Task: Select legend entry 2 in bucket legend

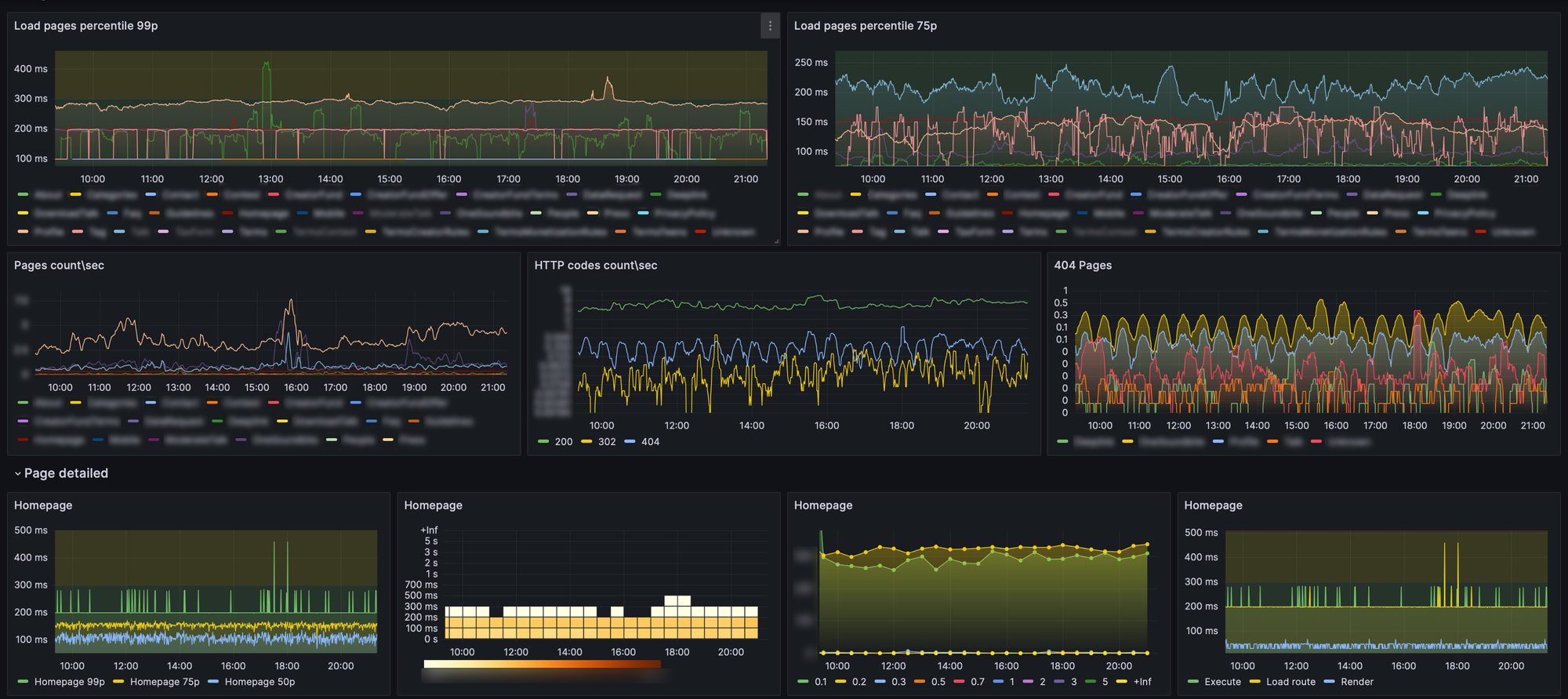Action: [1043, 682]
